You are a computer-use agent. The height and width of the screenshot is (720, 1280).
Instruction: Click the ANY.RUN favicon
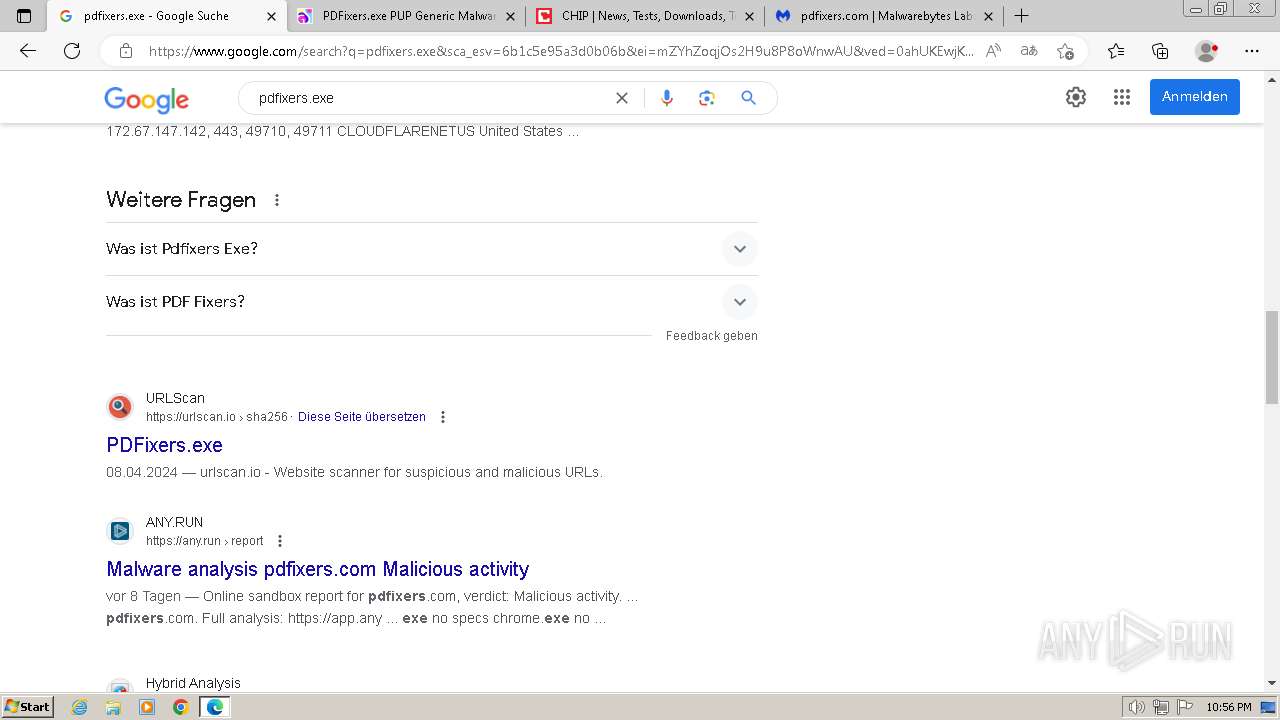[x=120, y=531]
